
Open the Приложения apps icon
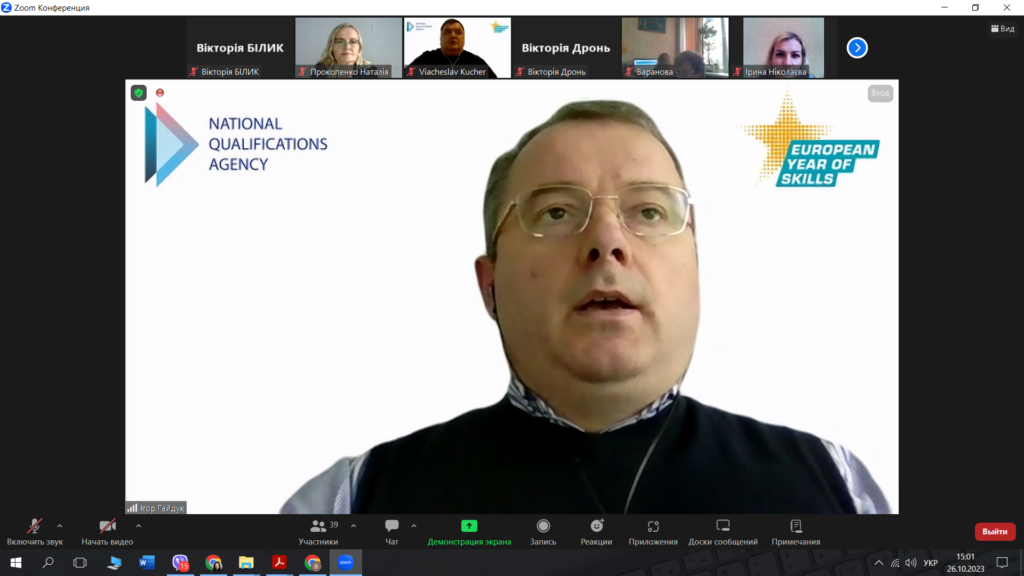coord(653,527)
